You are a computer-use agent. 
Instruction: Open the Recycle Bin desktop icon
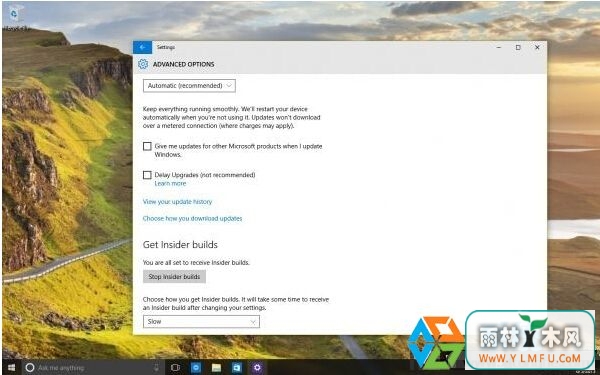[14, 15]
